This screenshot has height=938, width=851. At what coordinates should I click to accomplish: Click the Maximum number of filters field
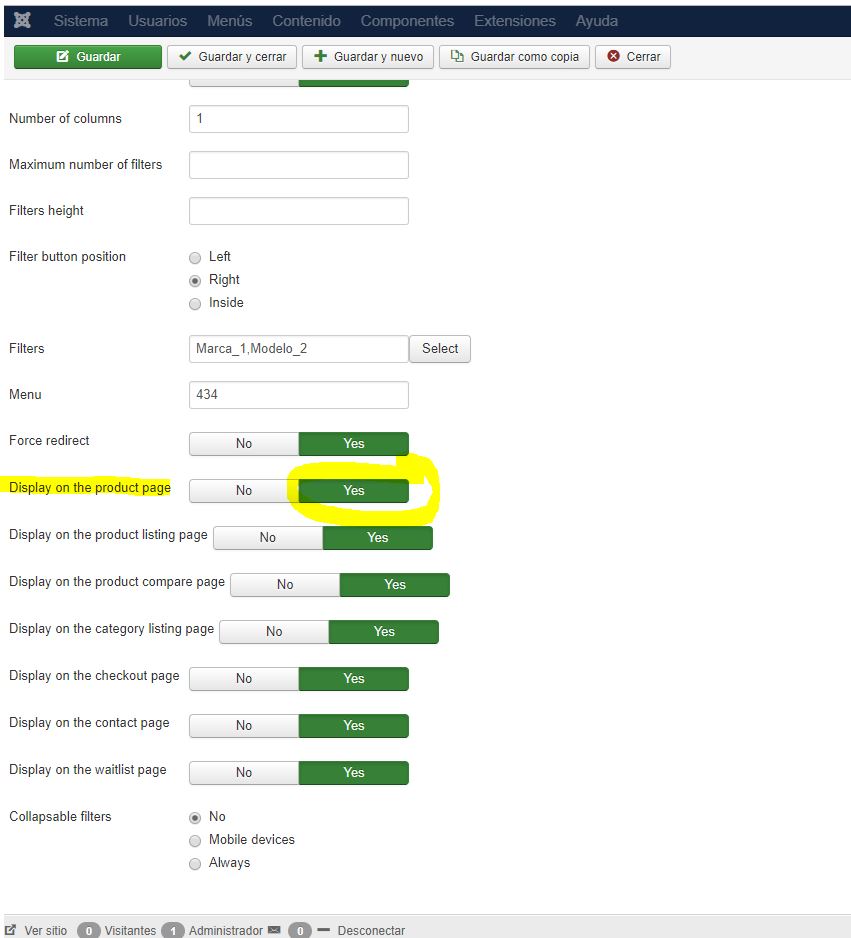click(299, 165)
